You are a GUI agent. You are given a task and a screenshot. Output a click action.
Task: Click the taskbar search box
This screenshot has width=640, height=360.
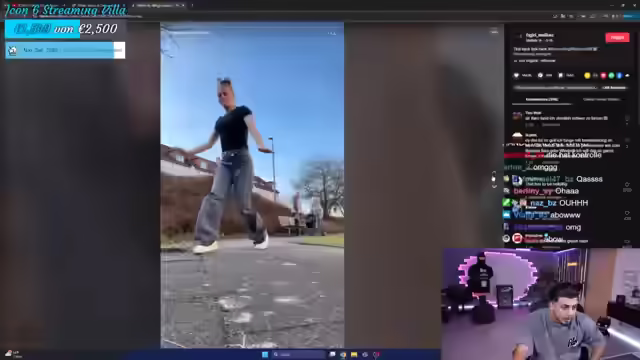point(299,354)
